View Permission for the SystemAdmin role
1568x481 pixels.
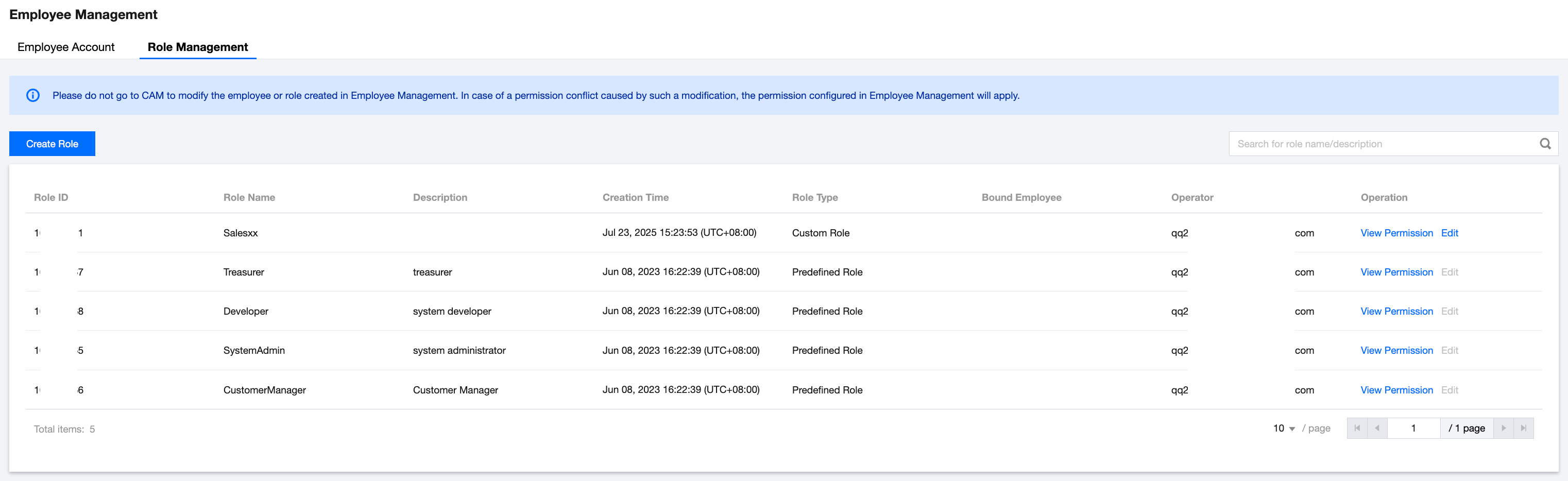(1396, 350)
